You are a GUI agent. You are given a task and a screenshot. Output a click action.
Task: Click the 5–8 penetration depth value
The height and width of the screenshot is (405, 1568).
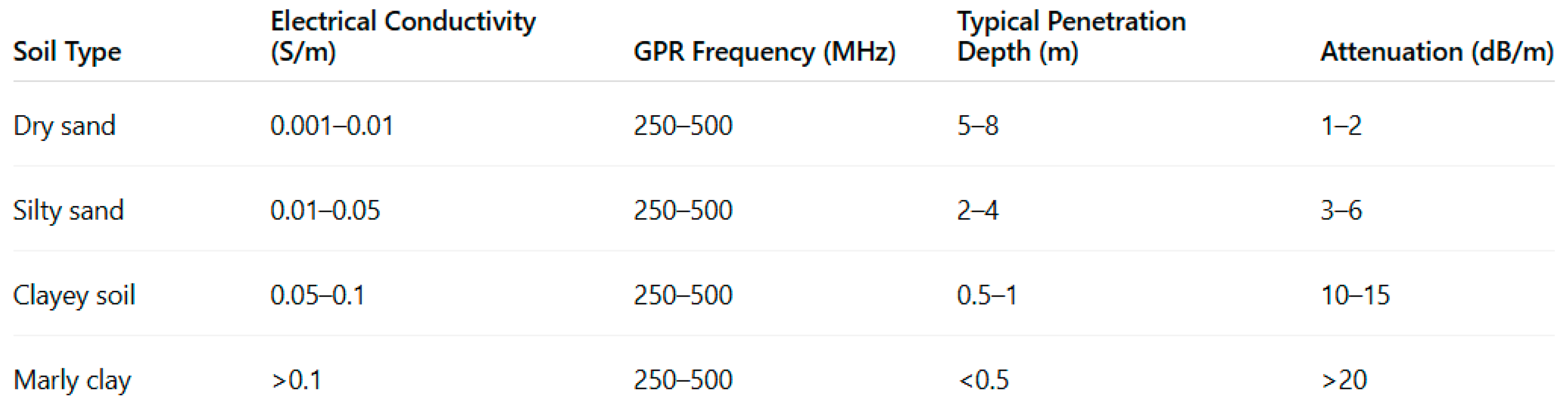click(978, 126)
